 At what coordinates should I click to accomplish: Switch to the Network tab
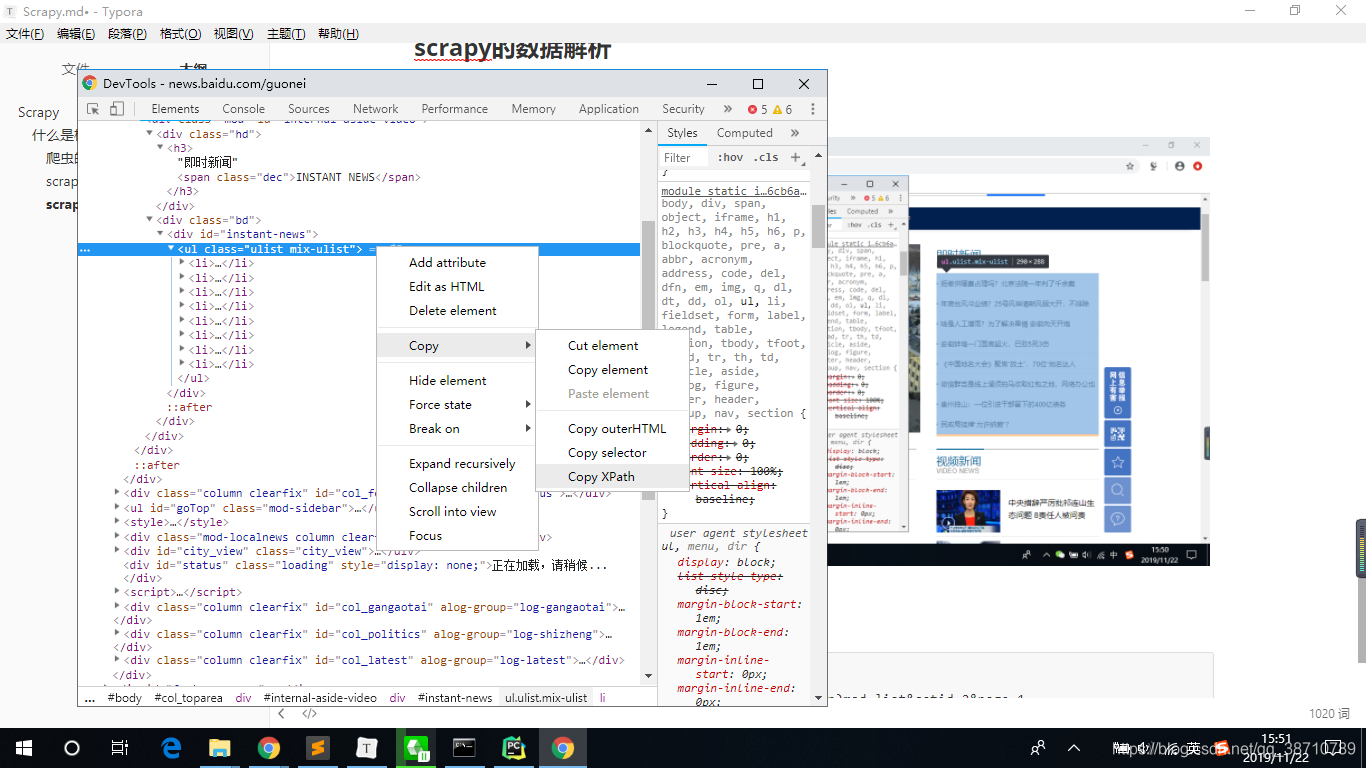(x=376, y=109)
